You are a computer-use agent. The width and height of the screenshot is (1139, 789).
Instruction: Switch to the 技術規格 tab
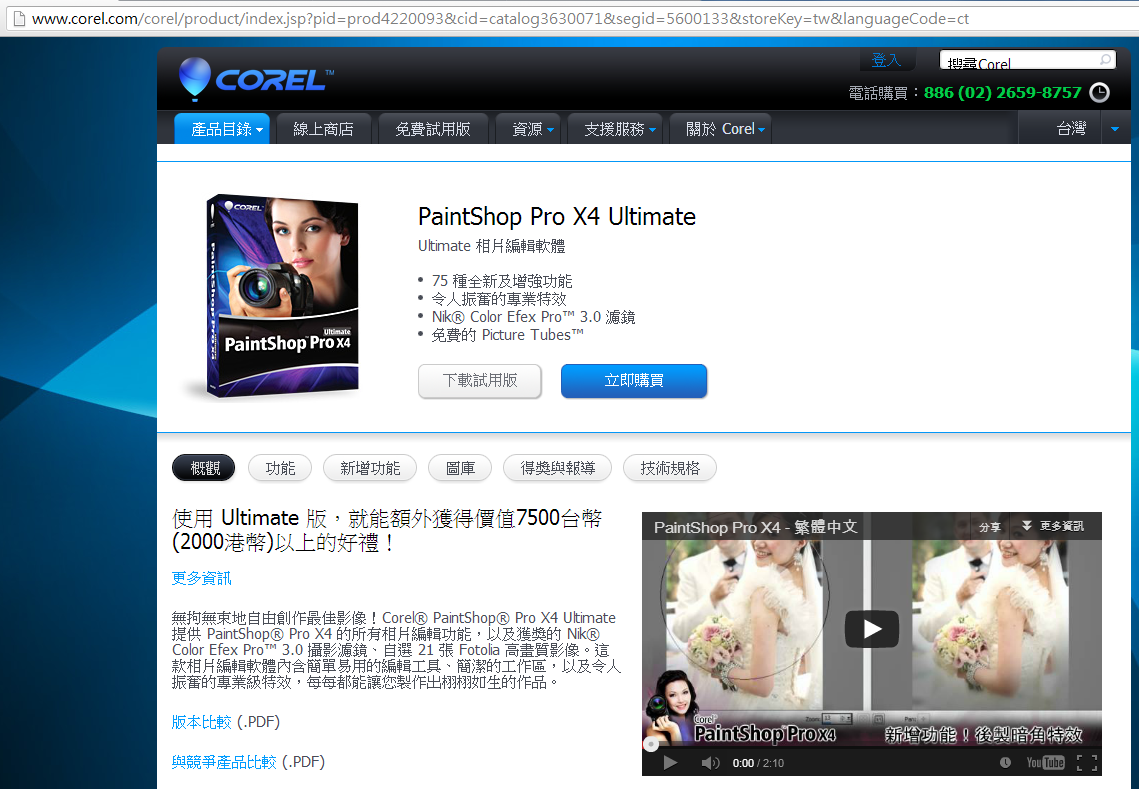click(670, 468)
